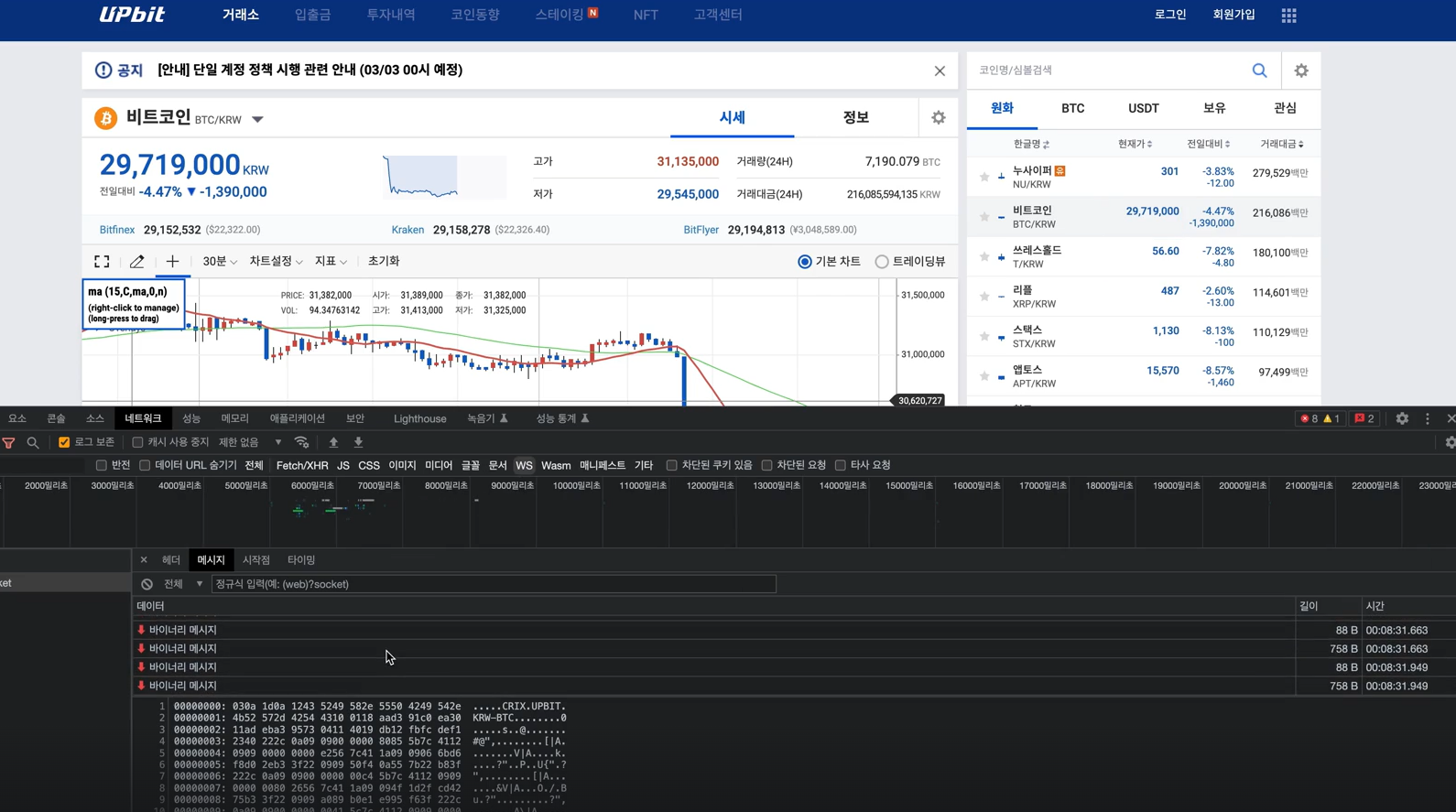
Task: Check 차단된 쿠키 있음 checkbox
Action: pyautogui.click(x=671, y=465)
